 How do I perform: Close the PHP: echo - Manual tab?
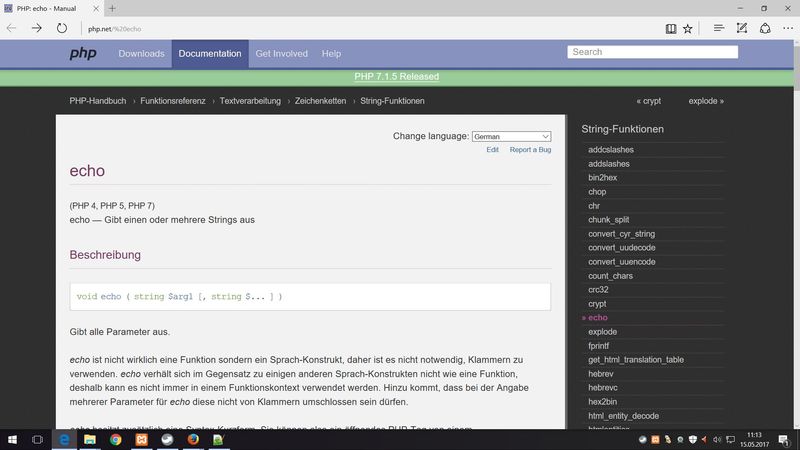pos(96,8)
